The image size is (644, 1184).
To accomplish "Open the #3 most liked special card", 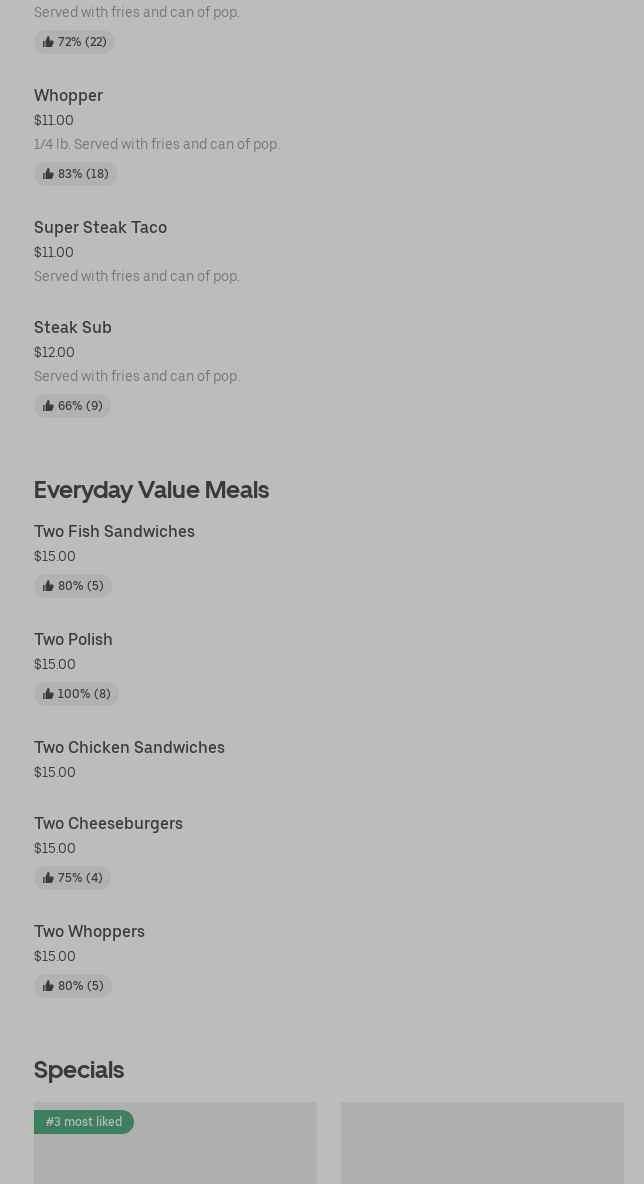I will [x=175, y=1150].
